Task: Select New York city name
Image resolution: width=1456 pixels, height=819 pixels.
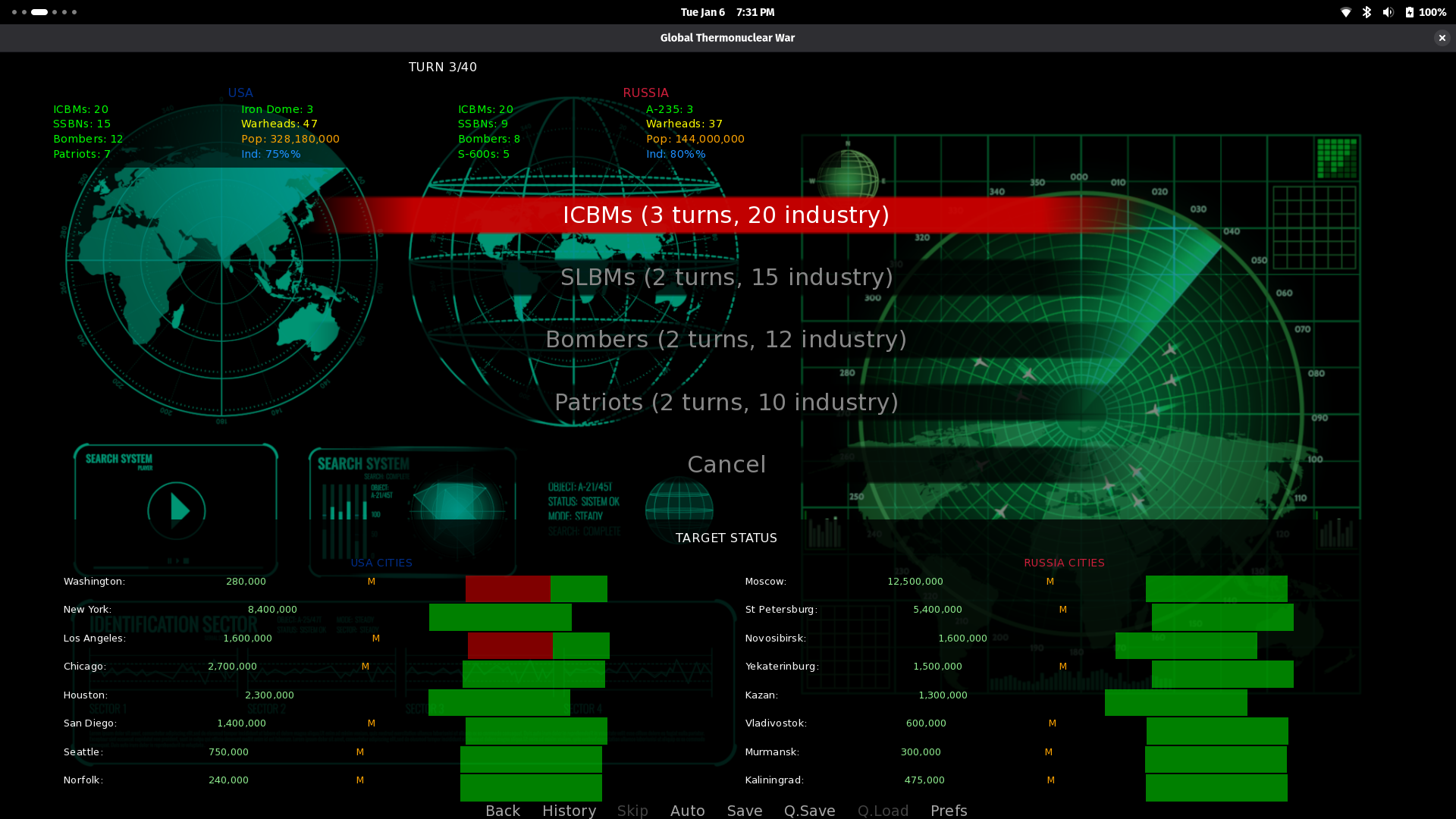Action: point(87,610)
